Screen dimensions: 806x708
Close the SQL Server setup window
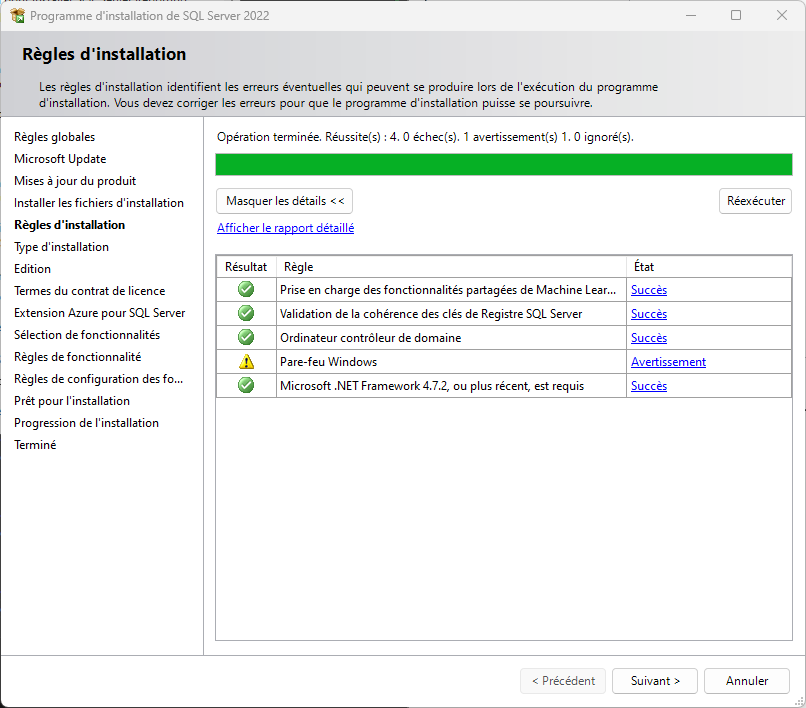click(x=782, y=15)
